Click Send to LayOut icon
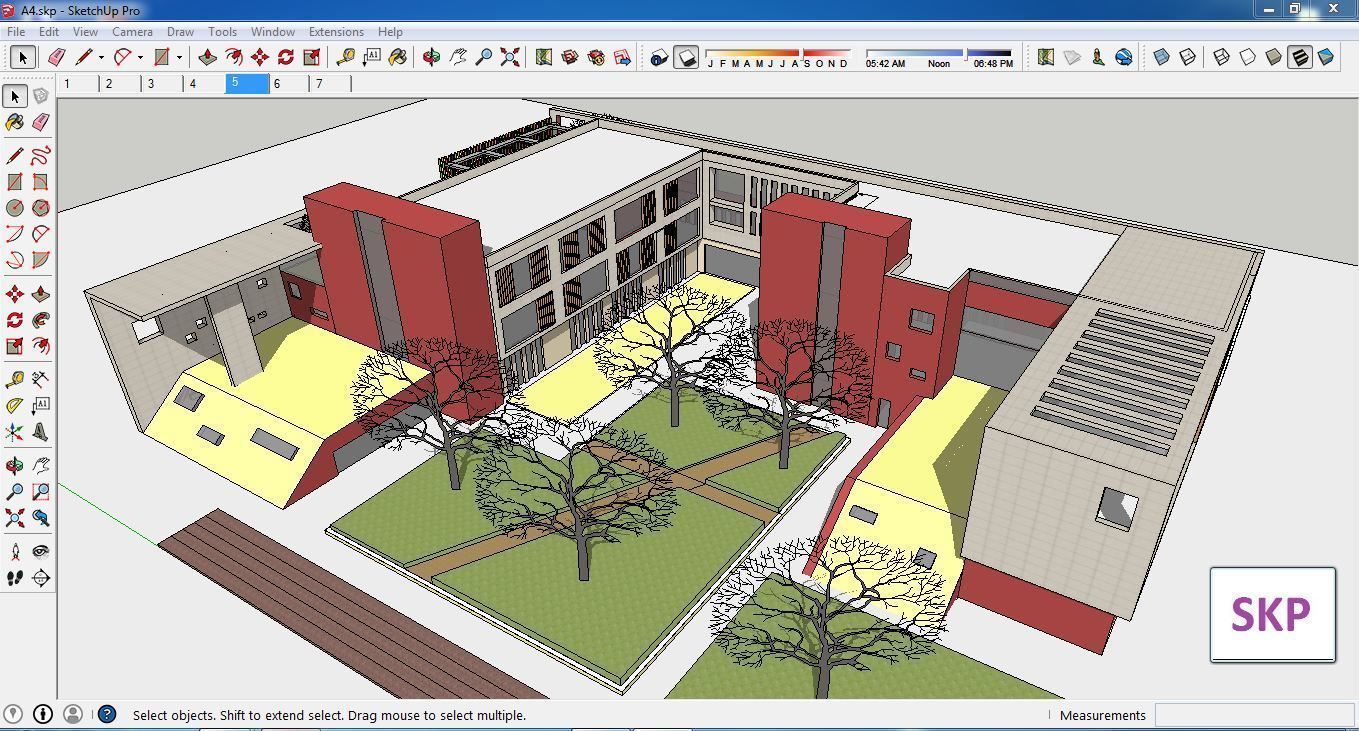This screenshot has height=731, width=1359. [622, 57]
